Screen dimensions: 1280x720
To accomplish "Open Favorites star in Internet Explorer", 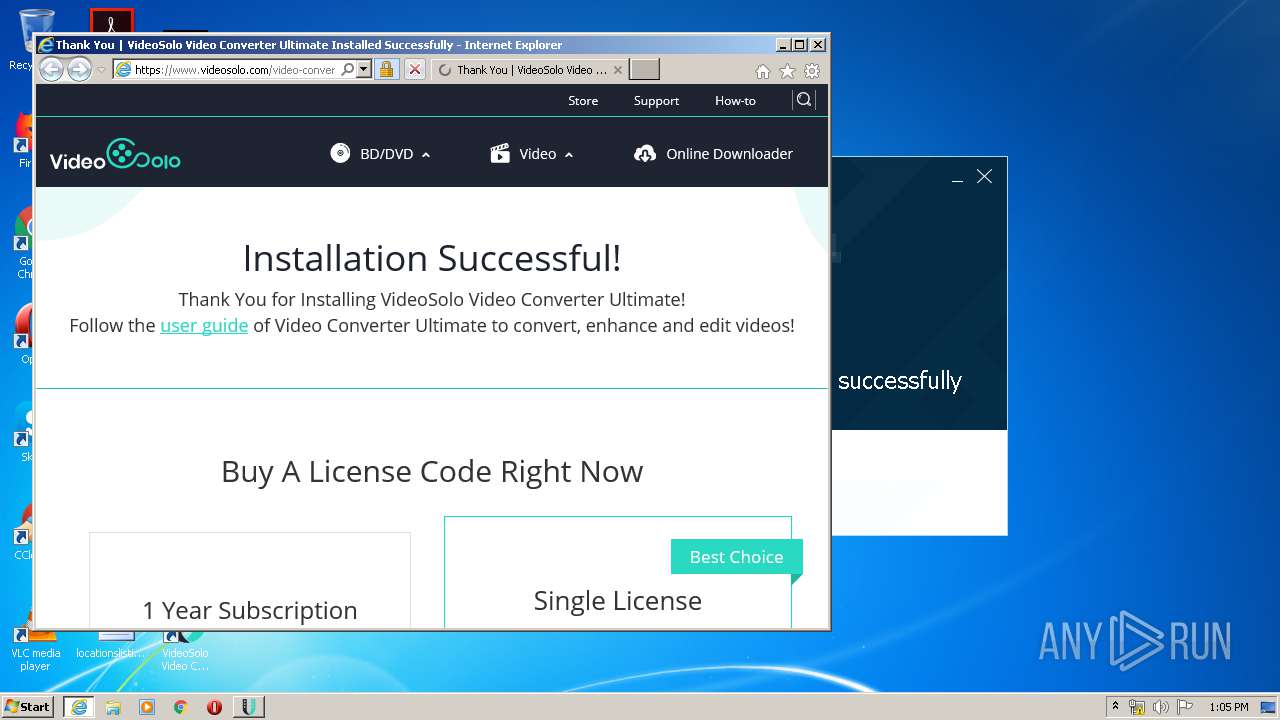I will [788, 71].
